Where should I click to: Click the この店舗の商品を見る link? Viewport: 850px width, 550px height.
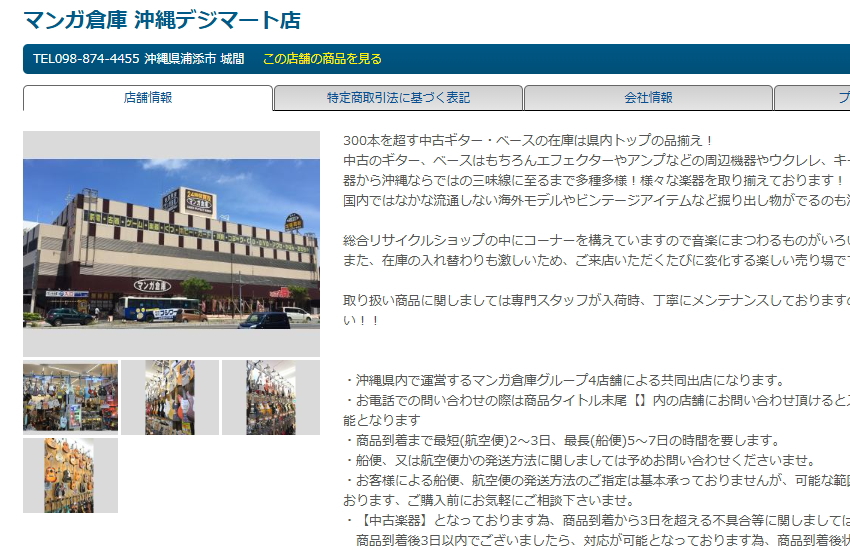[x=323, y=59]
